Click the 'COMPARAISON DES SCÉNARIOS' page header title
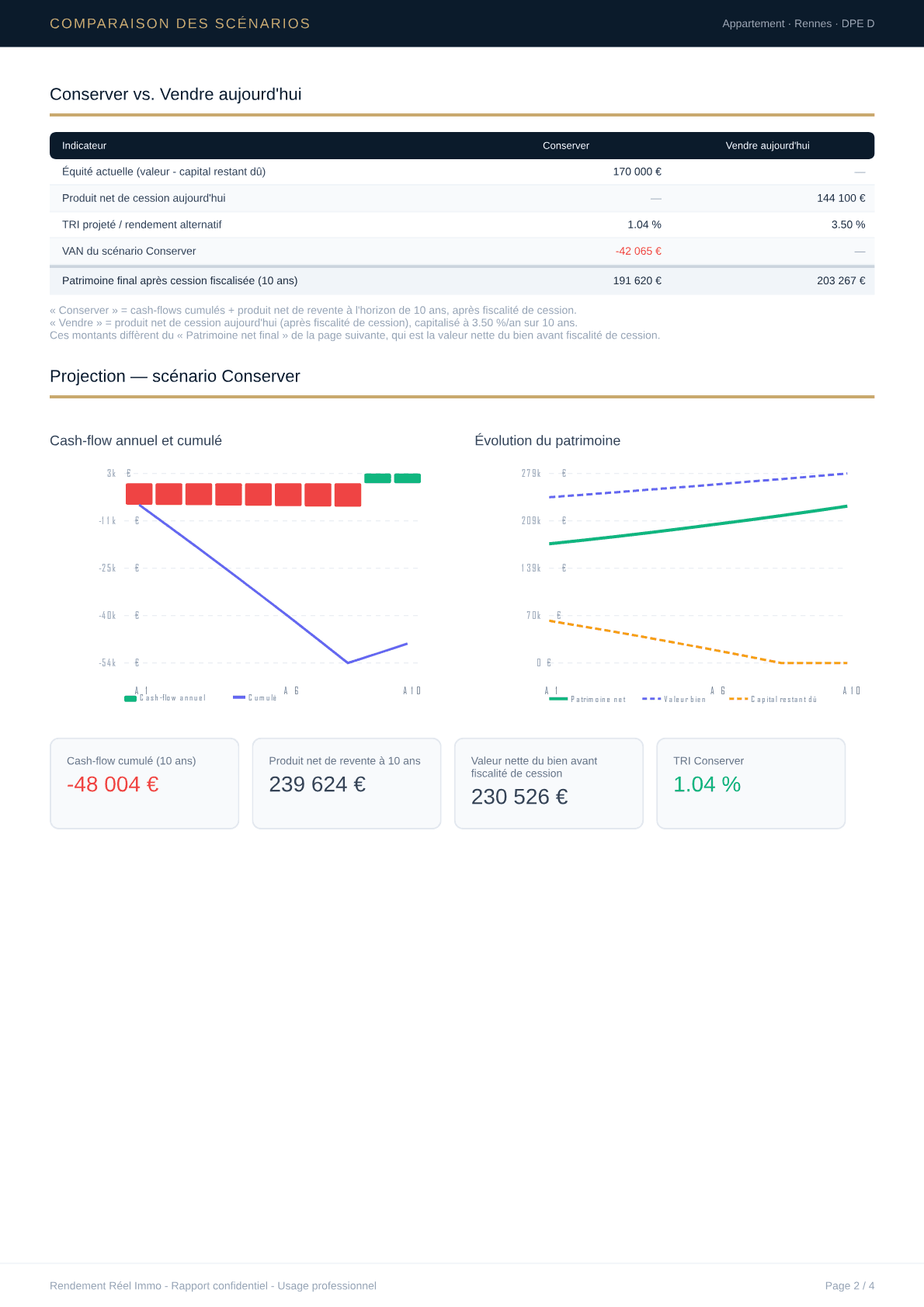 [180, 23]
